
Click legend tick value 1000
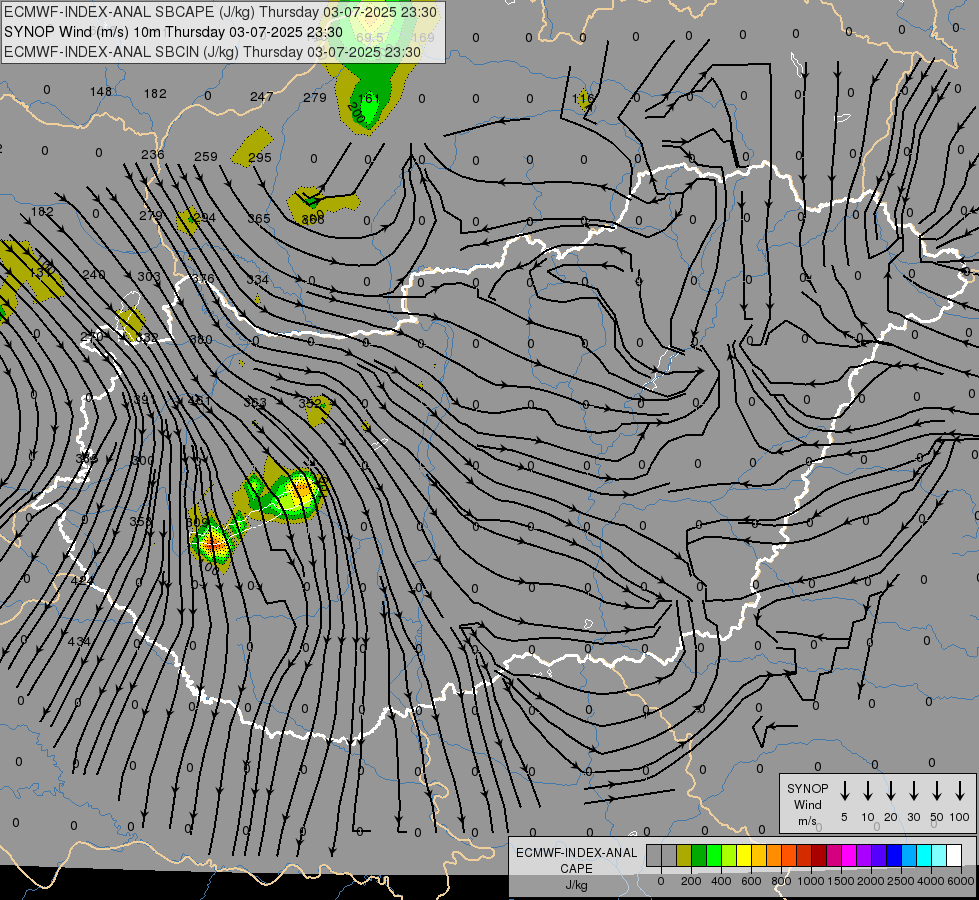810,881
